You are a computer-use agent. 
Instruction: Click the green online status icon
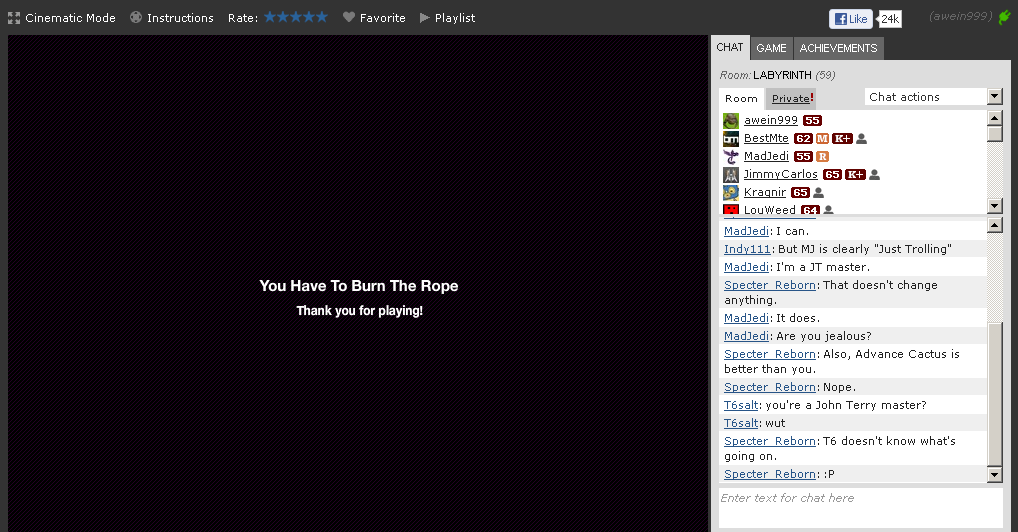pyautogui.click(x=1004, y=17)
